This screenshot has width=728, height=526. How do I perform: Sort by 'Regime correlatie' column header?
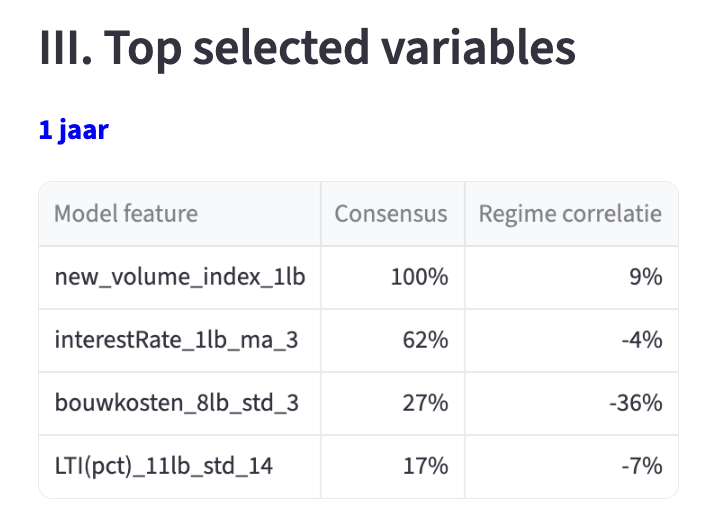pyautogui.click(x=570, y=214)
